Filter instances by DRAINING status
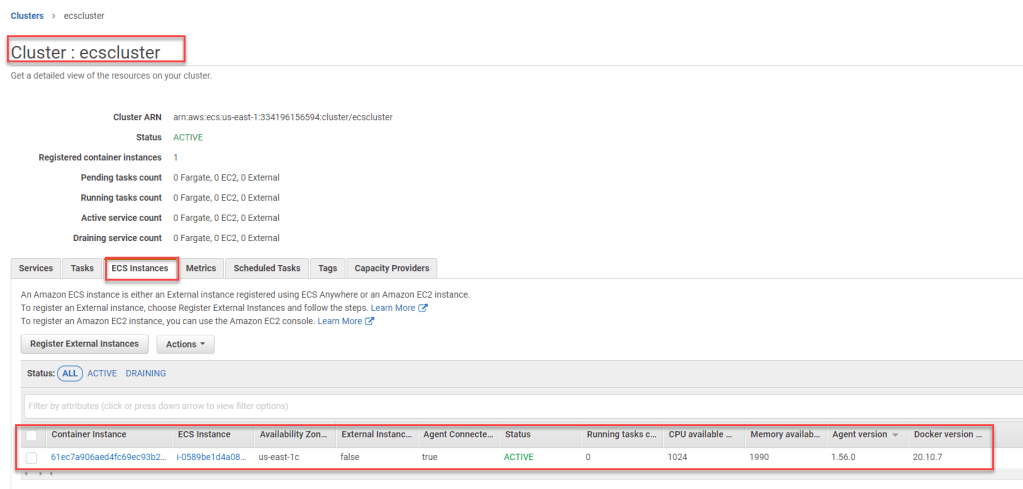Viewport: 1023px width, 489px height. coord(146,373)
